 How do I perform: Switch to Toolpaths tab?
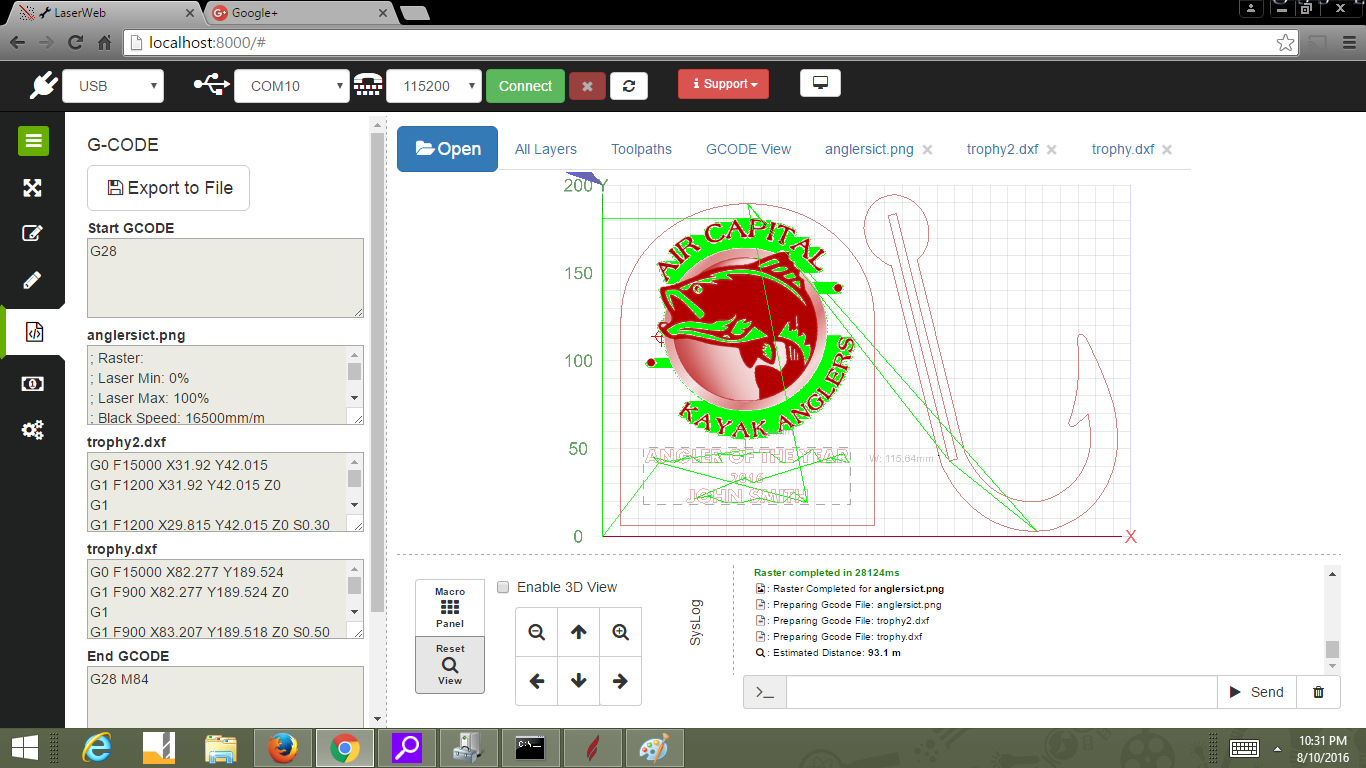(x=642, y=149)
